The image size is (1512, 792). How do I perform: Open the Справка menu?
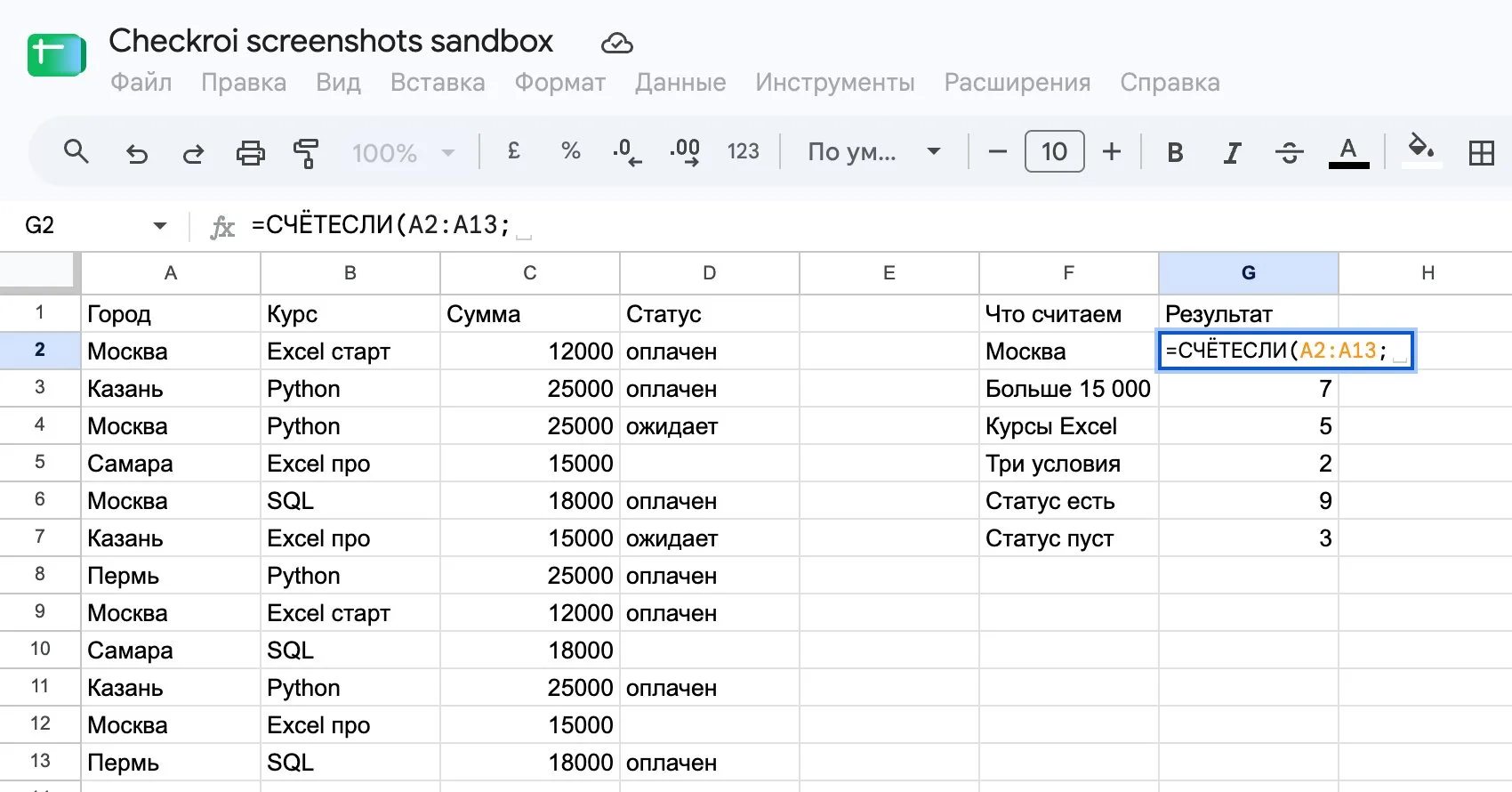(x=1170, y=83)
